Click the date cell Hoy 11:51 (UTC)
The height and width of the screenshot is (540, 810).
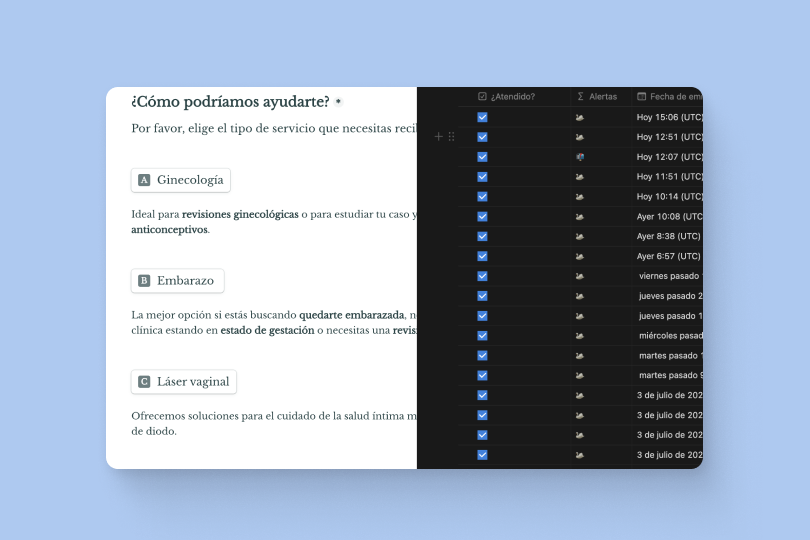[x=669, y=177]
